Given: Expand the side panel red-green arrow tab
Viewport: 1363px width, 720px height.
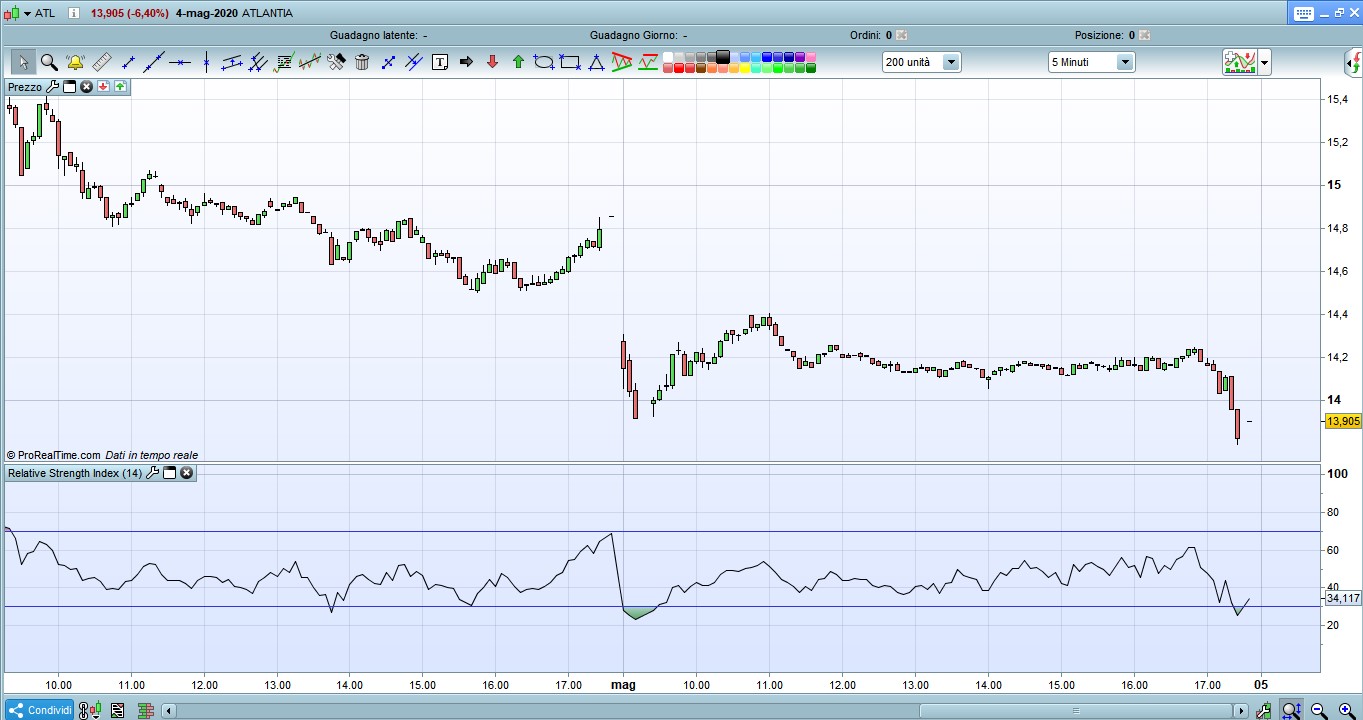Looking at the screenshot, I should (1355, 63).
